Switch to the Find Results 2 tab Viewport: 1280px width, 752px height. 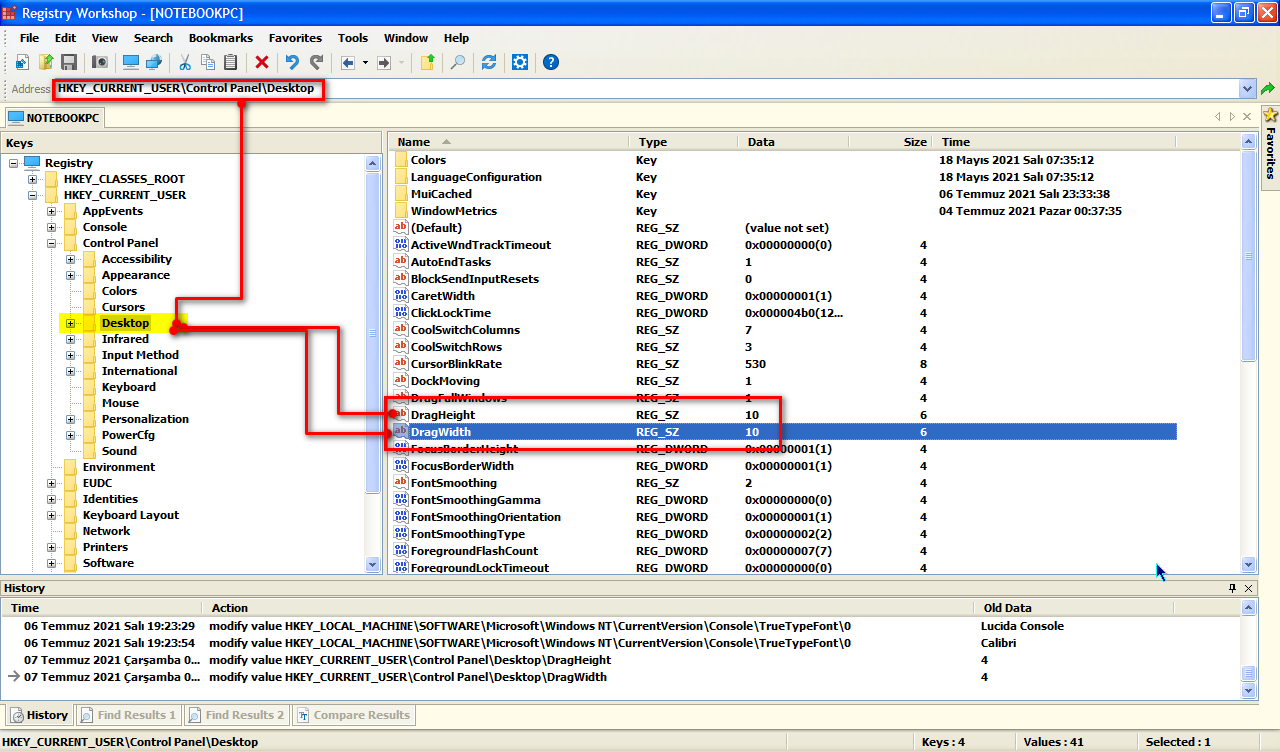point(236,715)
